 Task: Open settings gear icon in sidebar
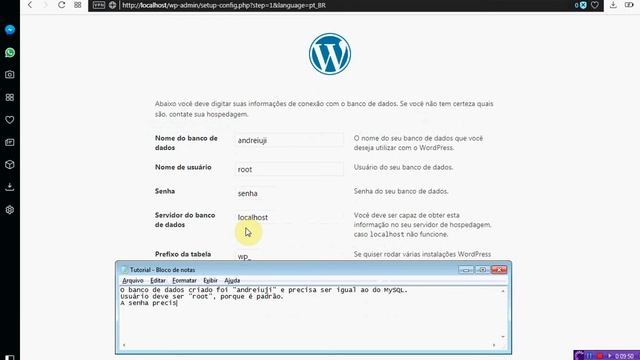tap(10, 210)
